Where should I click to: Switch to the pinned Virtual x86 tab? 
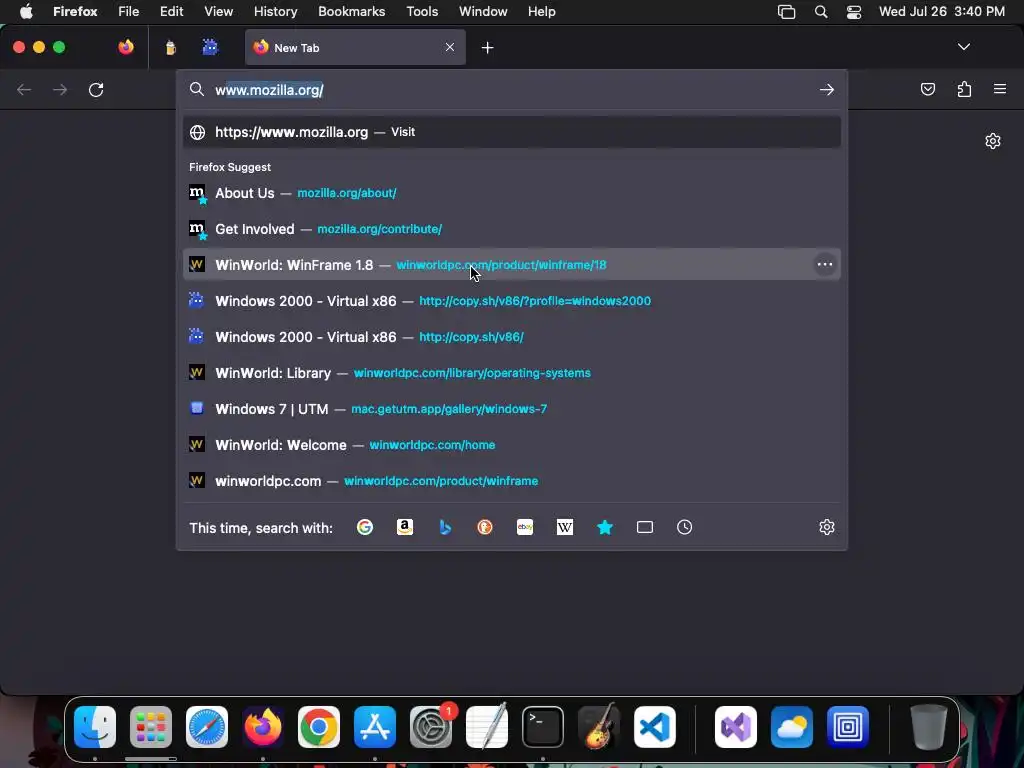[x=210, y=47]
